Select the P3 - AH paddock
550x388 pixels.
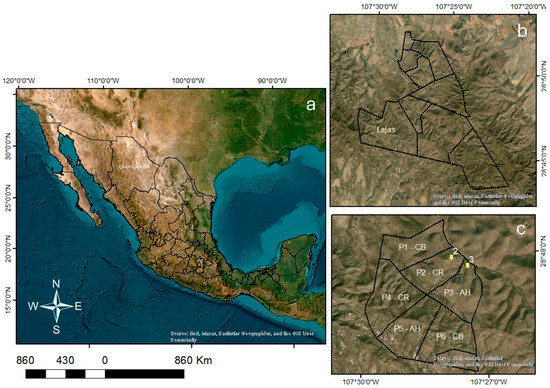457,292
